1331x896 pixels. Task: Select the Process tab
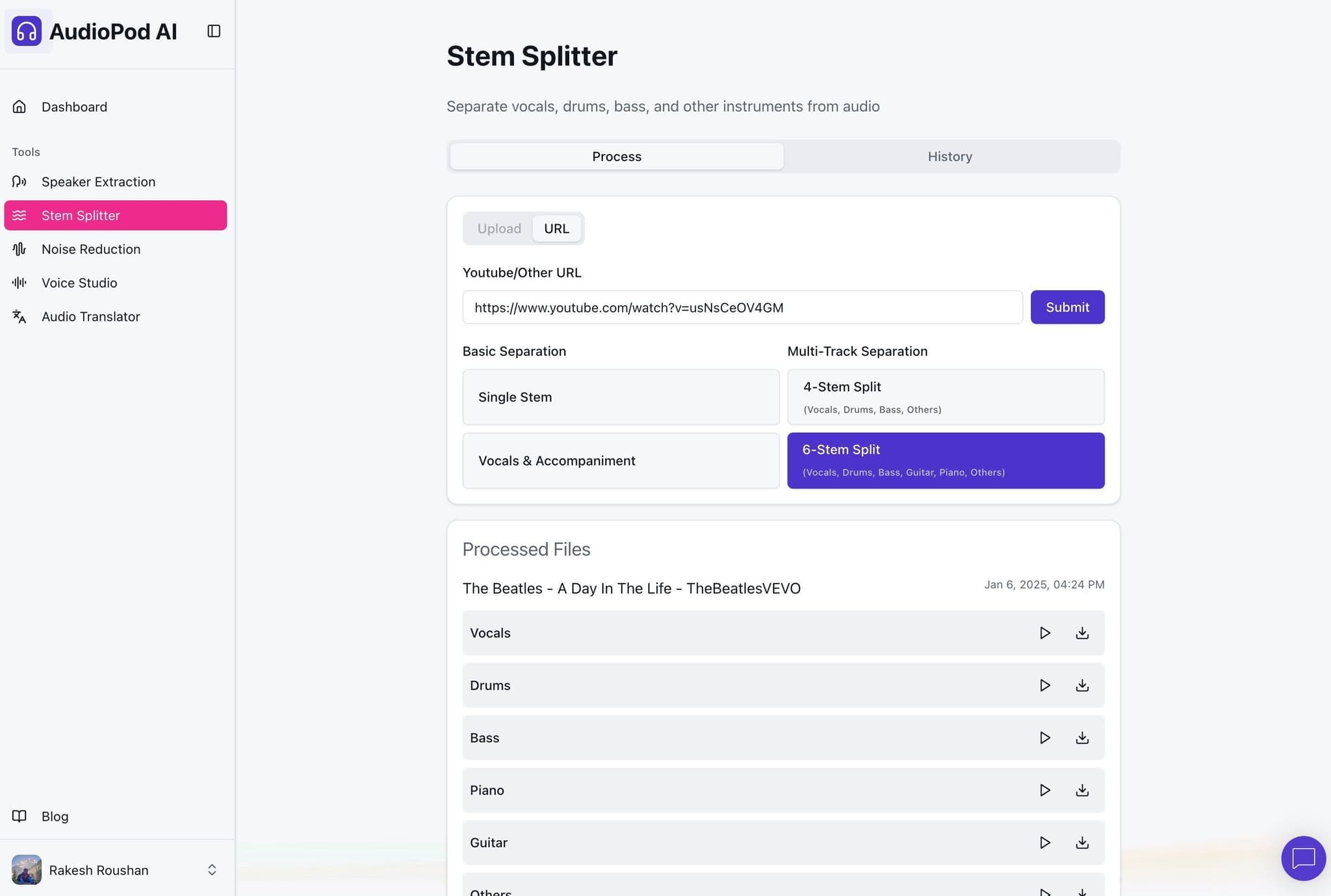click(616, 156)
